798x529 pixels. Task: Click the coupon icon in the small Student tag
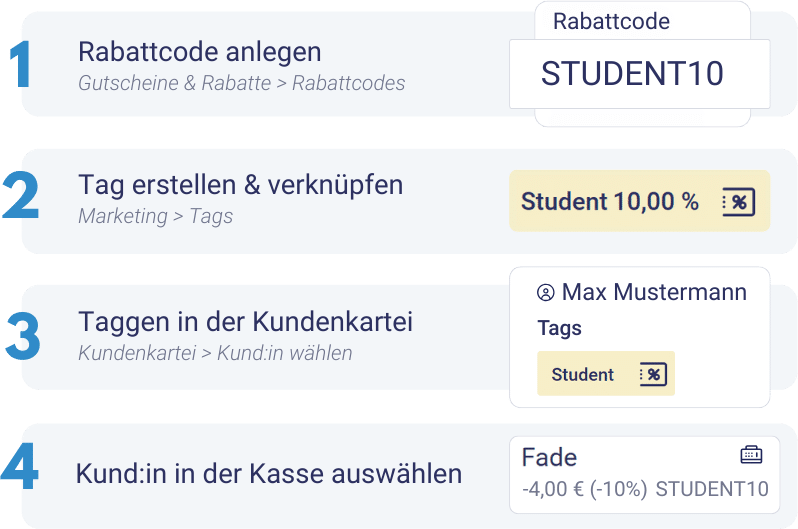pyautogui.click(x=653, y=374)
